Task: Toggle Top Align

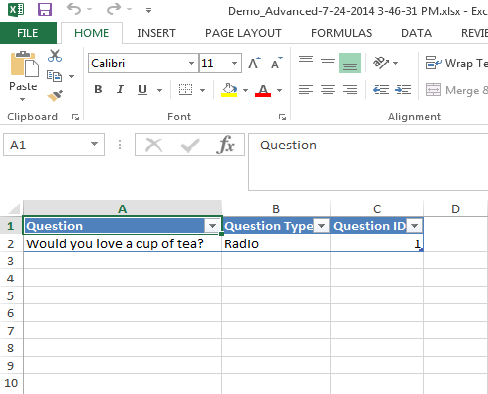Action: click(306, 61)
